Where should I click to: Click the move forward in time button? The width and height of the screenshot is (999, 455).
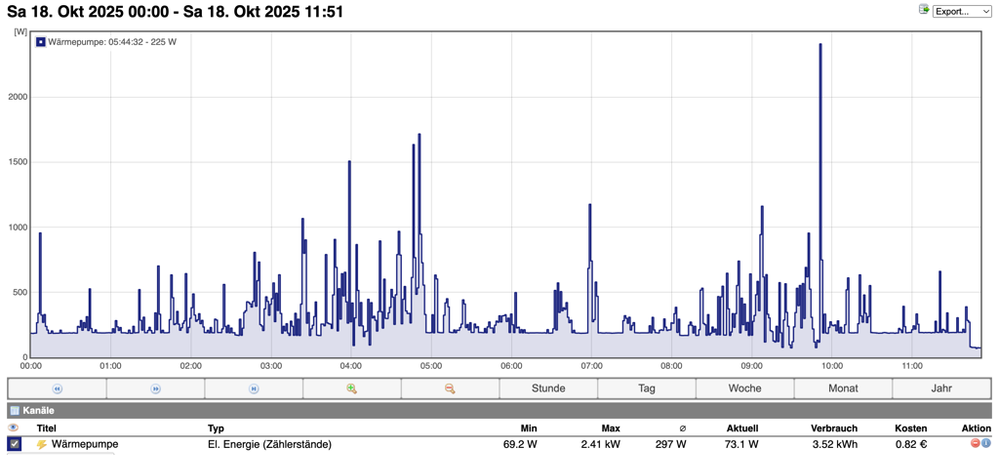pyautogui.click(x=155, y=388)
